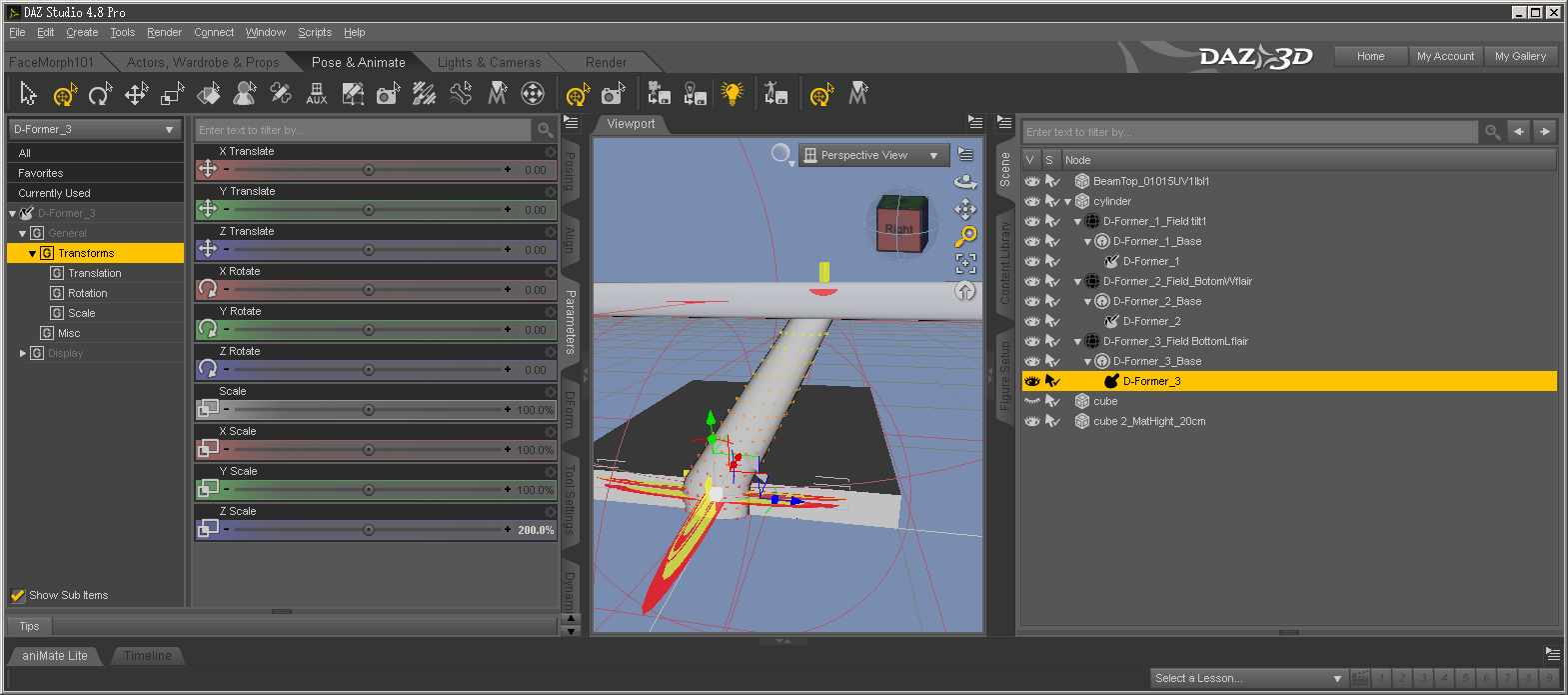The width and height of the screenshot is (1568, 695).
Task: Select the Surface Selection tool
Action: 208,94
